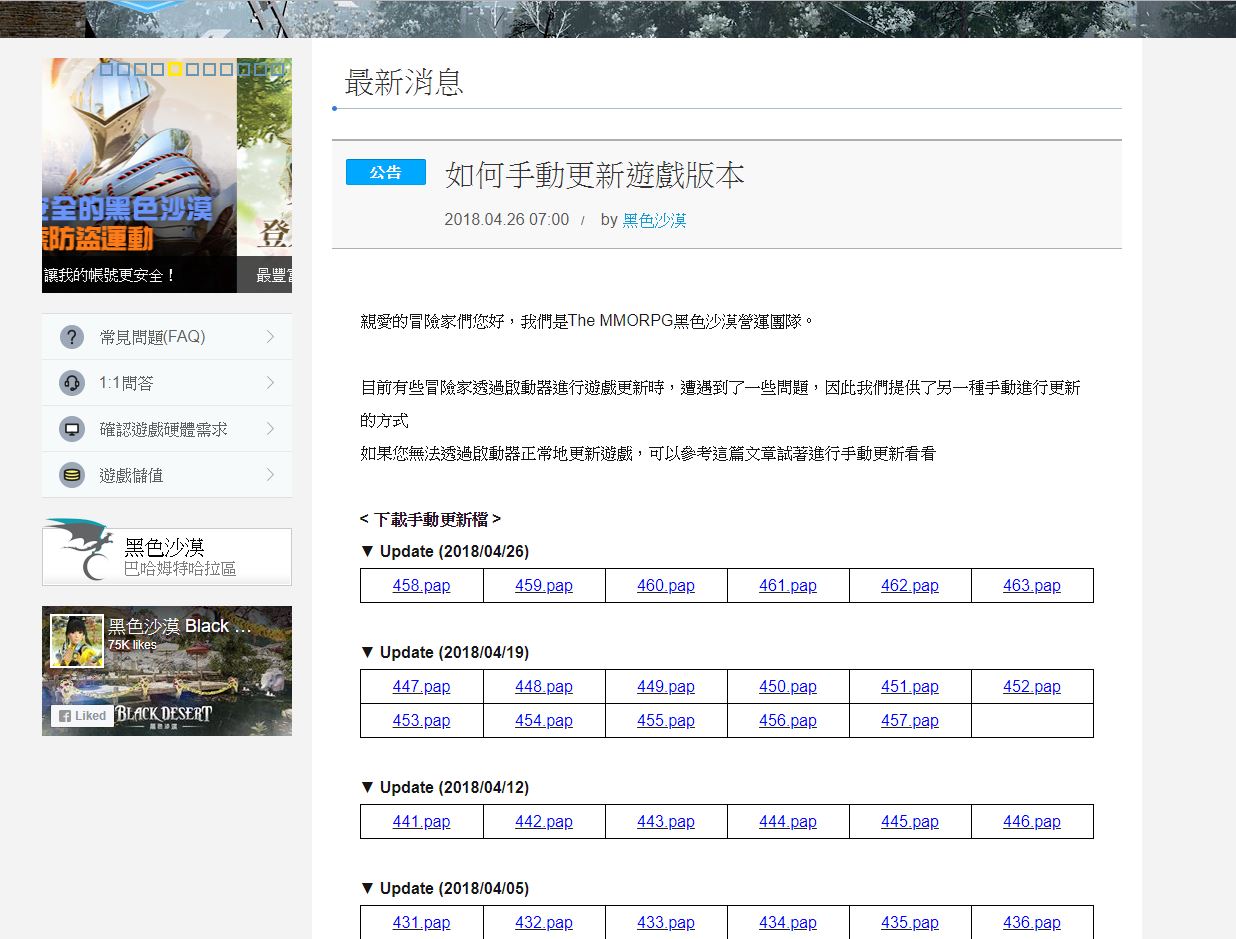The height and width of the screenshot is (939, 1236).
Task: Get the 462.pap patch file
Action: (x=910, y=586)
